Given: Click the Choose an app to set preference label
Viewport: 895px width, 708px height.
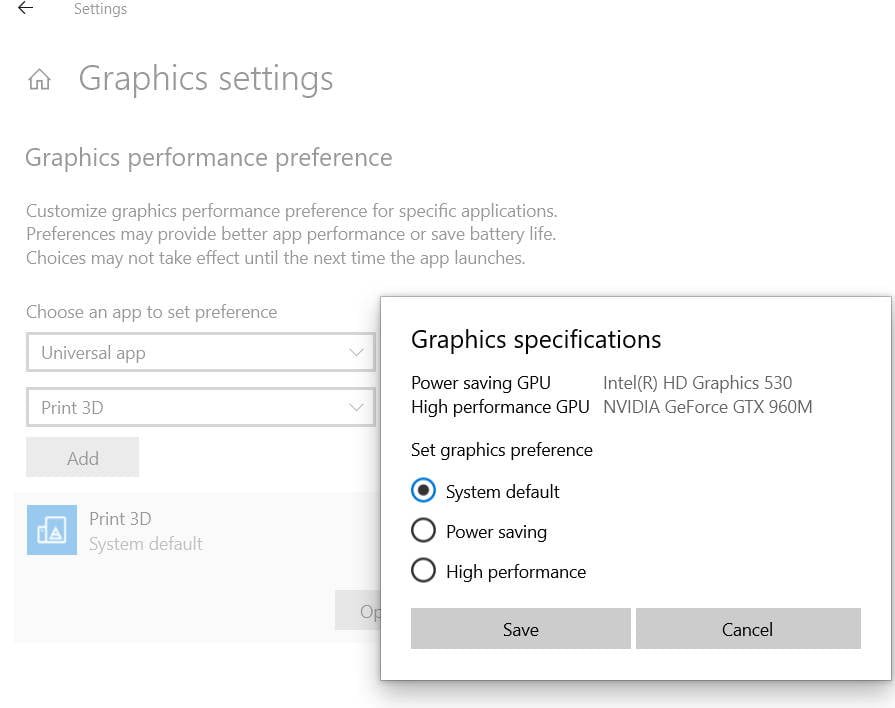Looking at the screenshot, I should (x=152, y=312).
